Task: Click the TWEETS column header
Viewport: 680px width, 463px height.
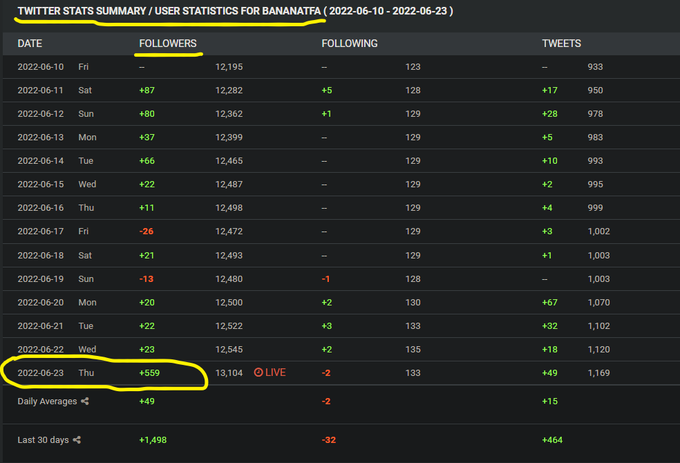Action: click(561, 43)
